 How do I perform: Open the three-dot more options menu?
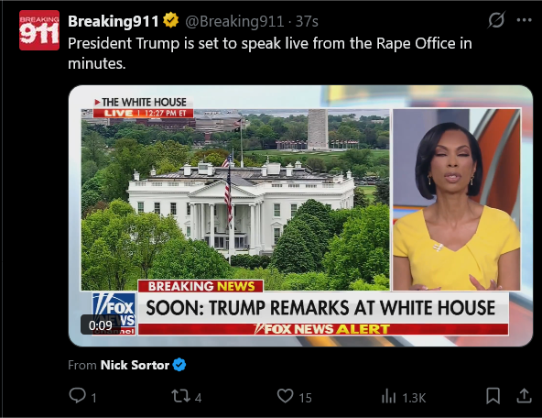[524, 20]
